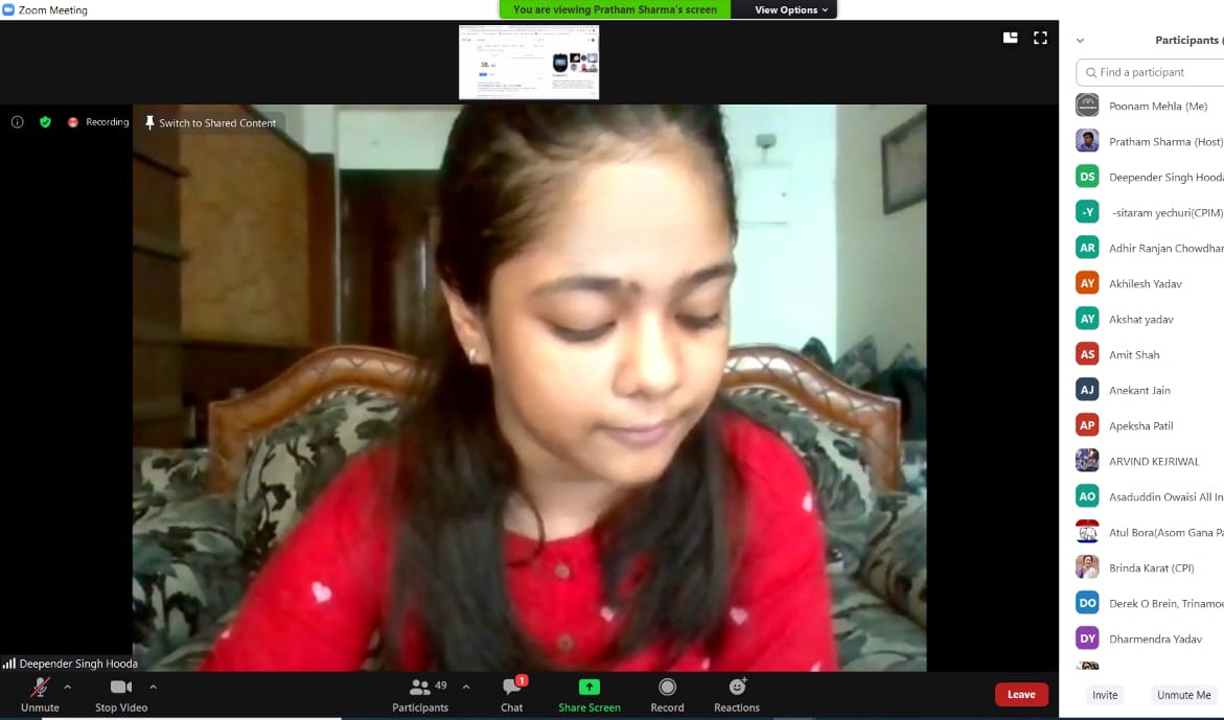Select Brinda Karat (CPI) participant row
Viewport: 1224px width, 720px height.
[x=1150, y=567]
